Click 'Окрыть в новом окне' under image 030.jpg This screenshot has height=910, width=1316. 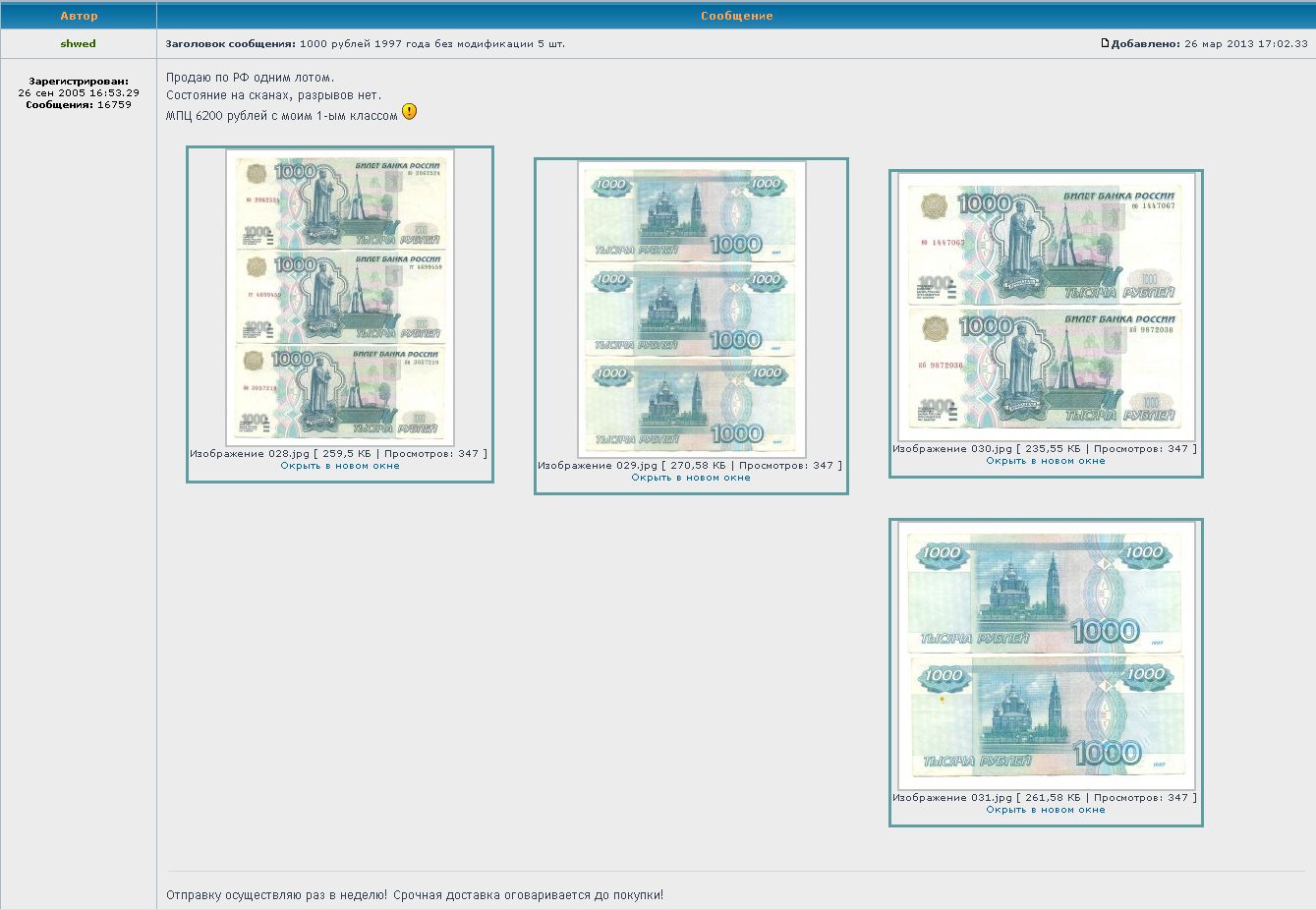tap(1046, 461)
